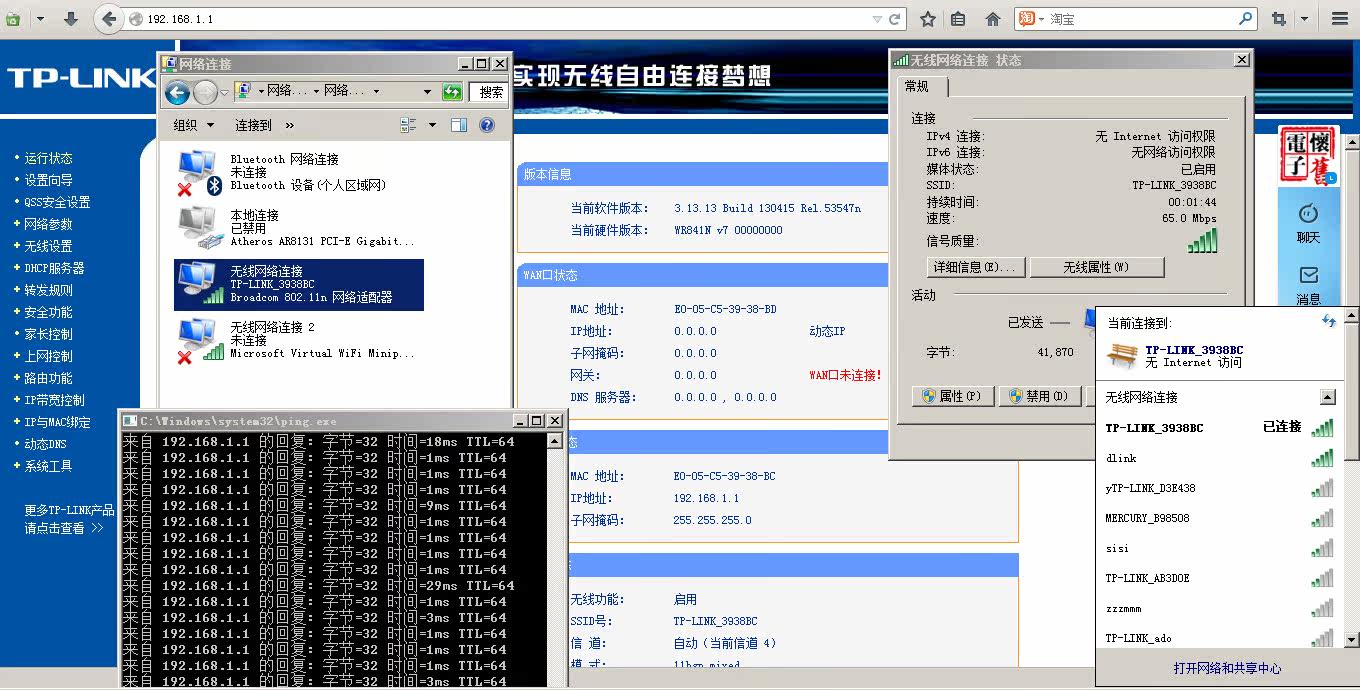
Task: Open 运行状态 in the router menu
Action: (48, 158)
